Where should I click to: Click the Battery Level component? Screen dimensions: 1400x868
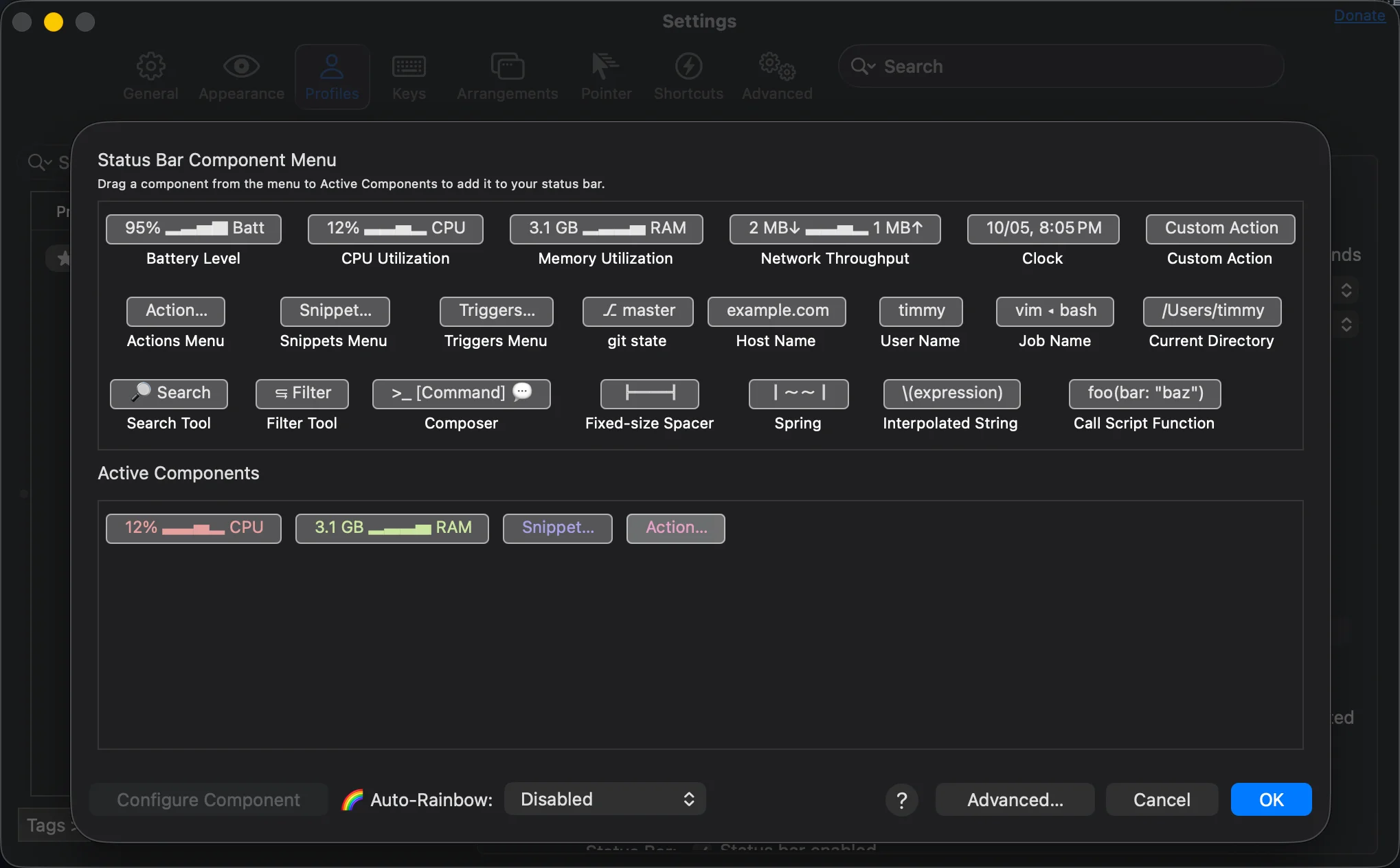pyautogui.click(x=193, y=229)
